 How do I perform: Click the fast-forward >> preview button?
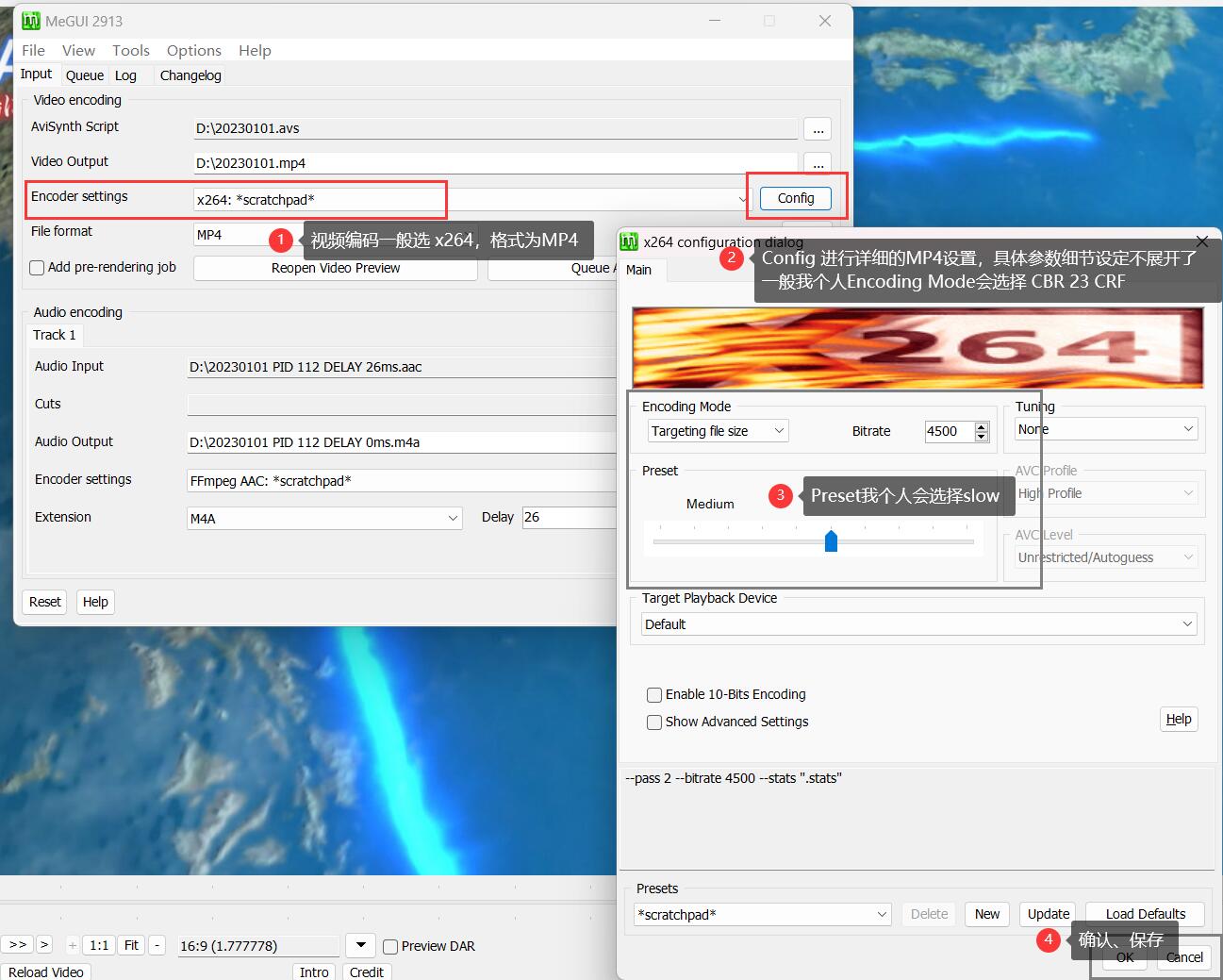click(18, 944)
